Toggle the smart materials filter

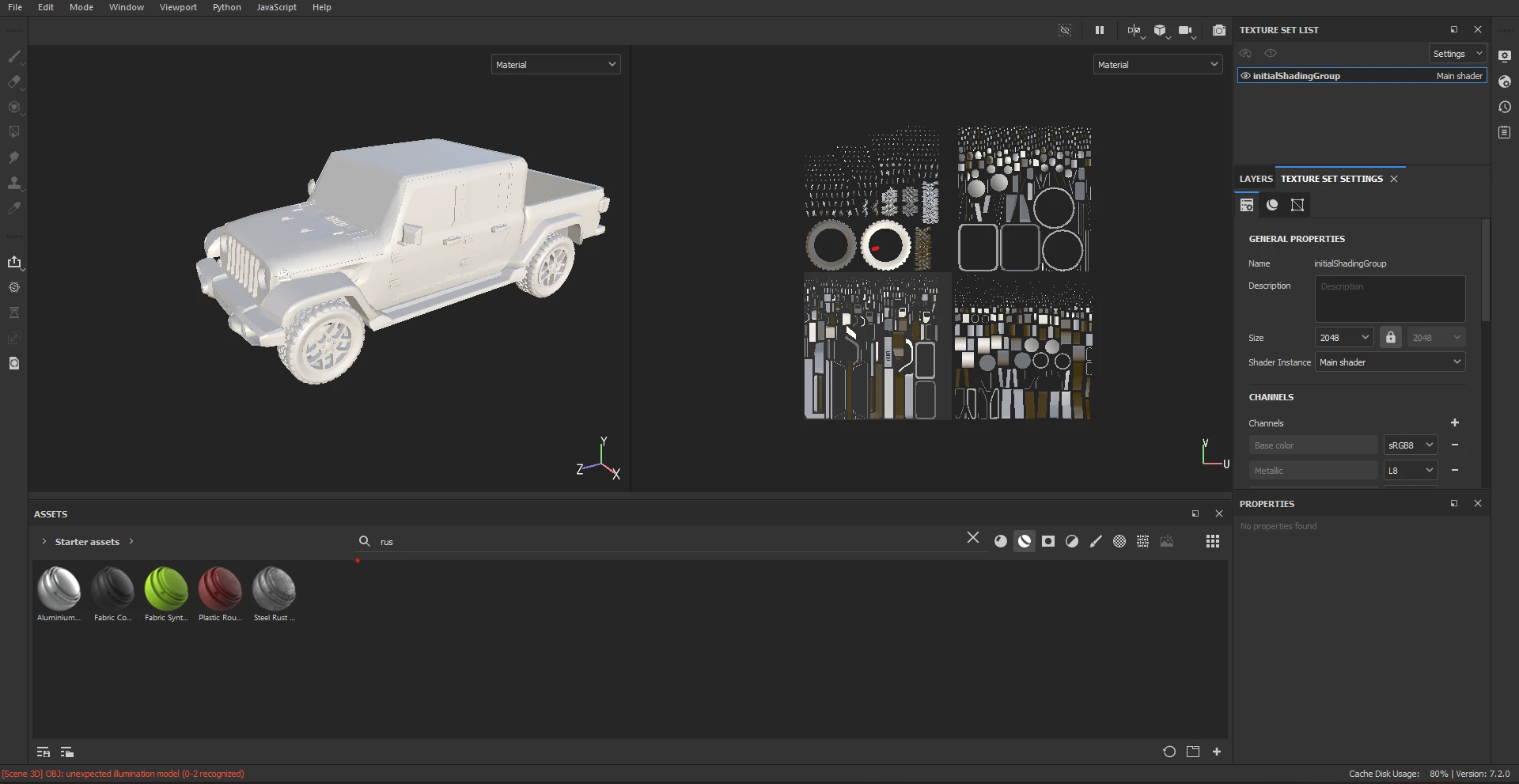[1025, 541]
